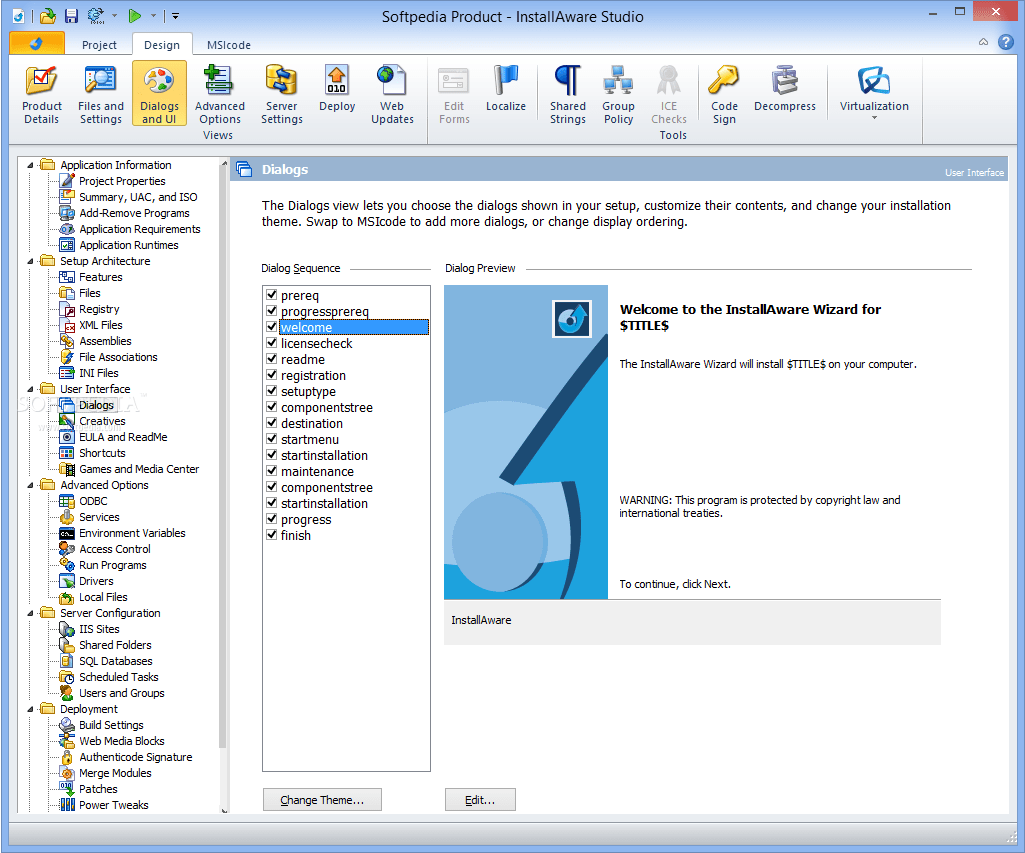
Task: Click the Save icon in the quick access toolbar
Action: click(x=71, y=16)
